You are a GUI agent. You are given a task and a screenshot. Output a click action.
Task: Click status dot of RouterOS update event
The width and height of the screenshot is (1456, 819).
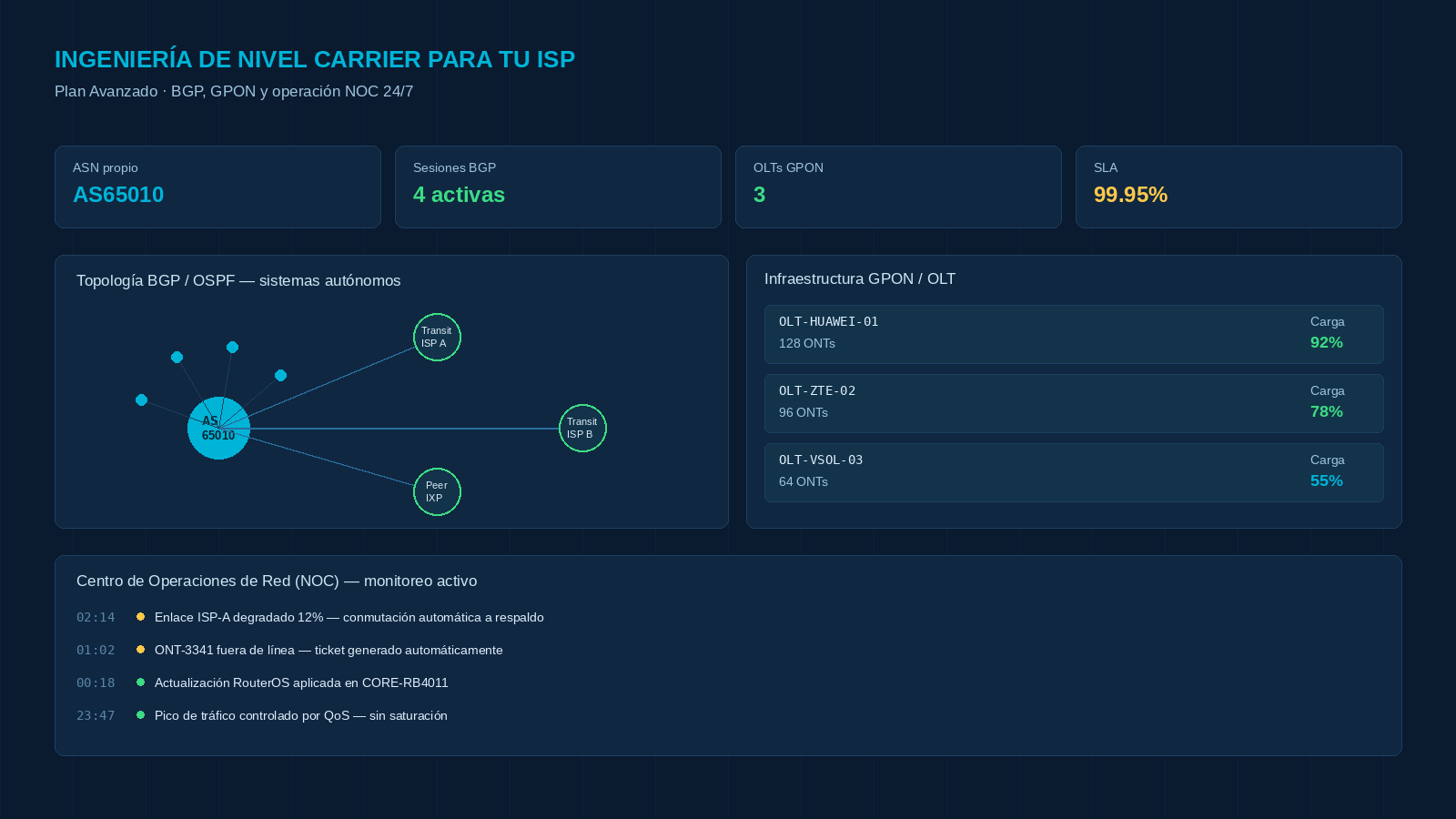click(140, 682)
